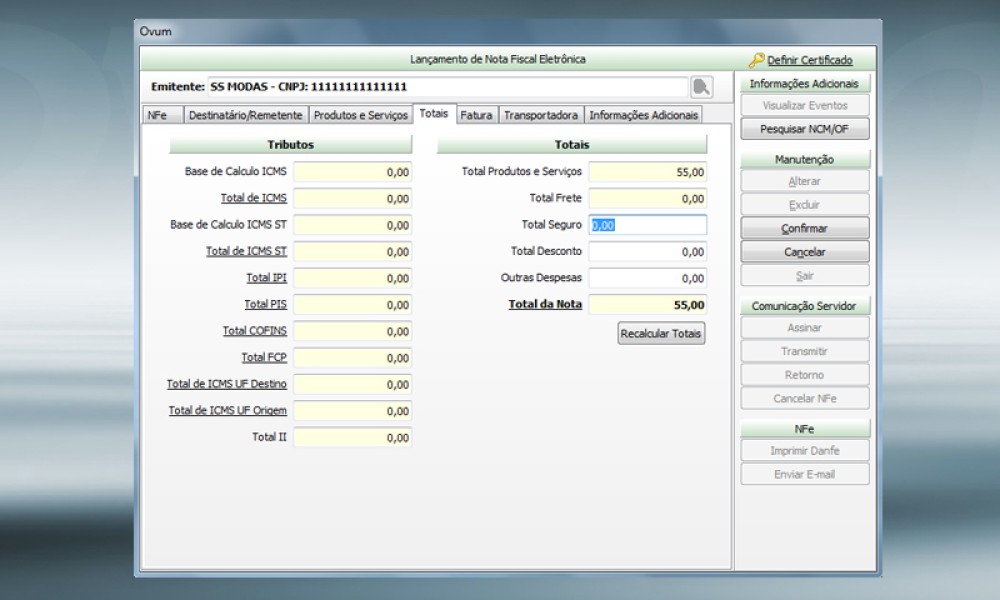
Task: Select the Outras Despesas field
Action: coord(648,278)
